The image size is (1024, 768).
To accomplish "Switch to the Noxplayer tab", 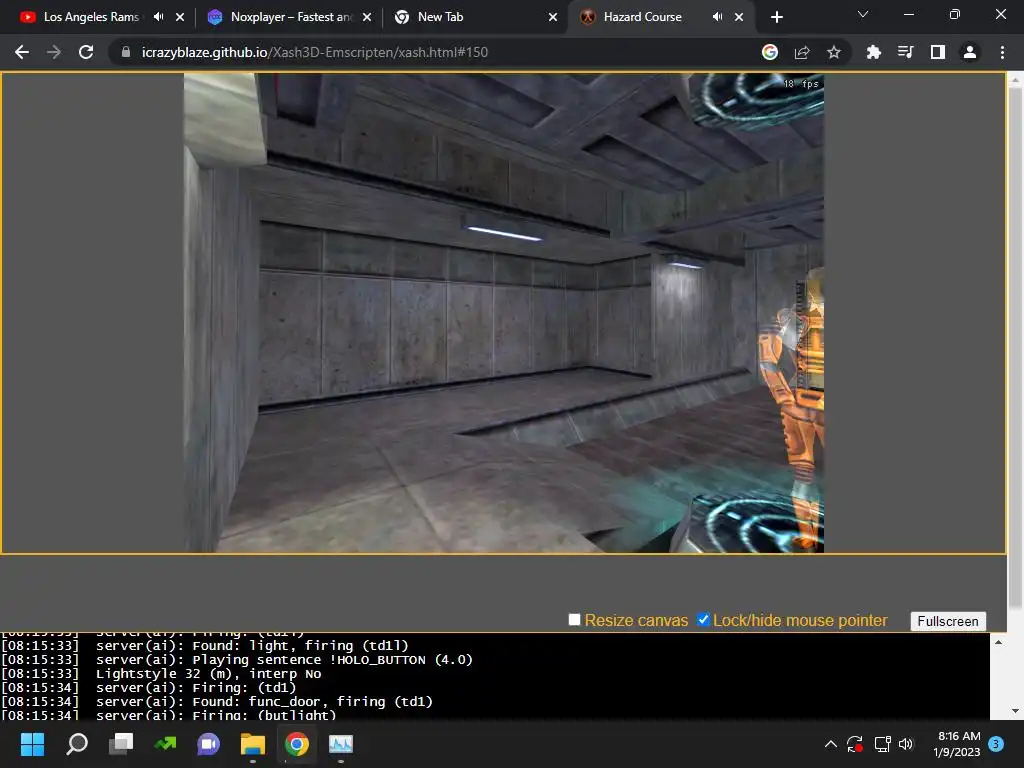I will click(x=291, y=17).
